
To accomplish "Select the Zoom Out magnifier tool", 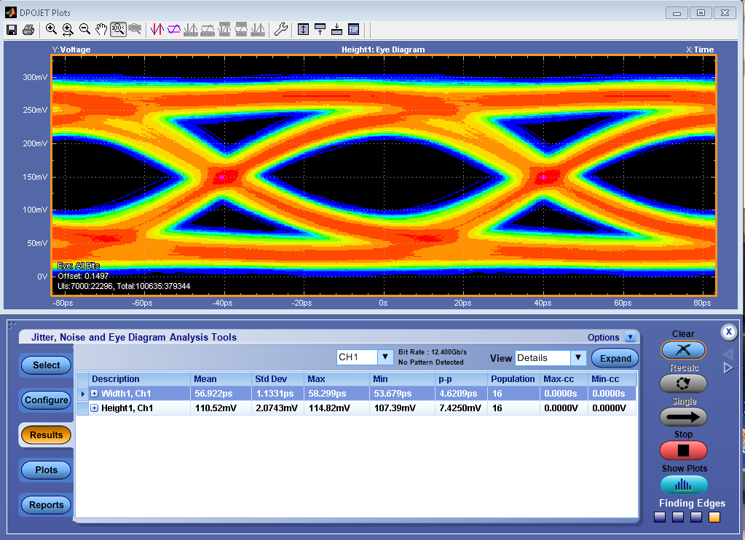I will [x=84, y=29].
